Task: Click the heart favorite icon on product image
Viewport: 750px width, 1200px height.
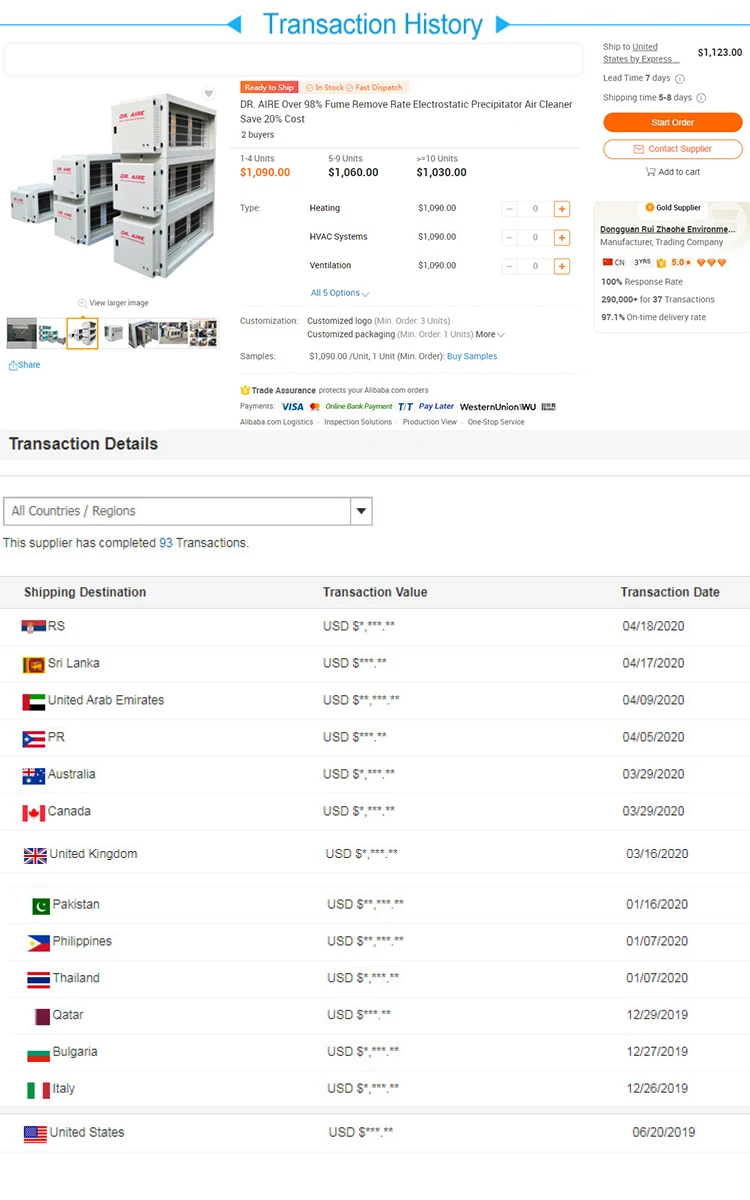Action: point(208,94)
